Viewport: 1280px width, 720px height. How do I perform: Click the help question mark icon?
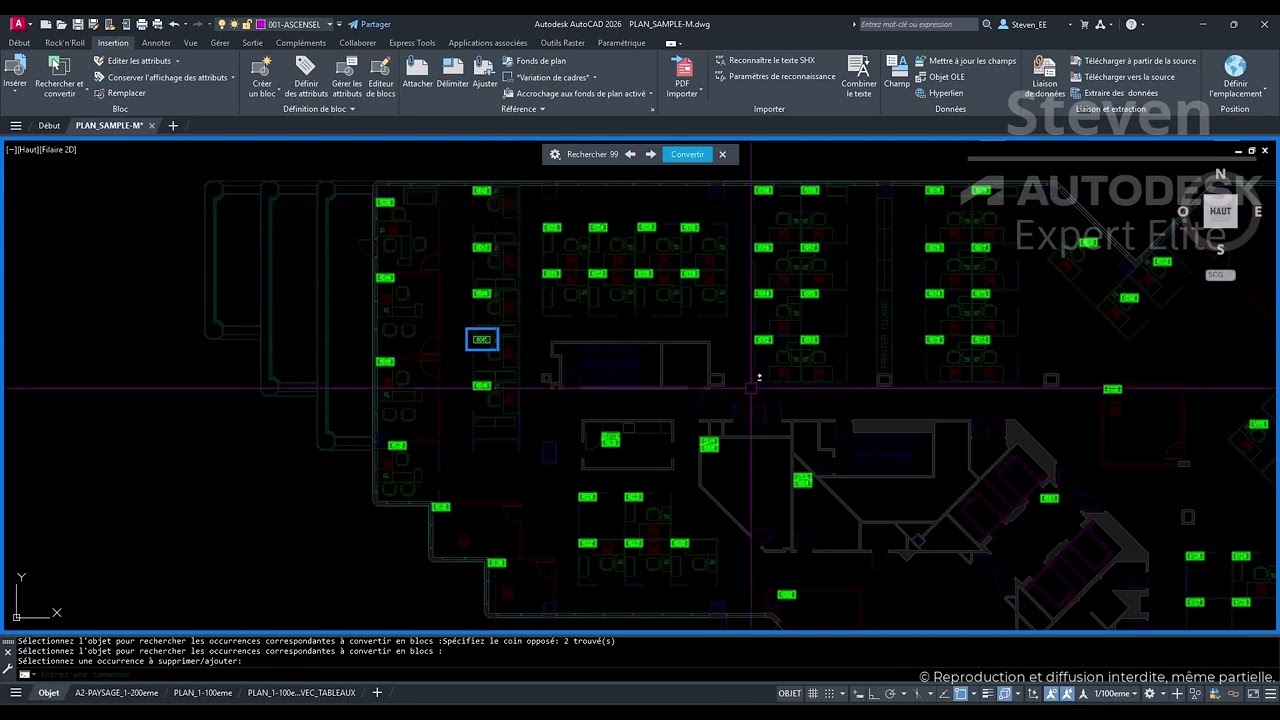click(1131, 24)
